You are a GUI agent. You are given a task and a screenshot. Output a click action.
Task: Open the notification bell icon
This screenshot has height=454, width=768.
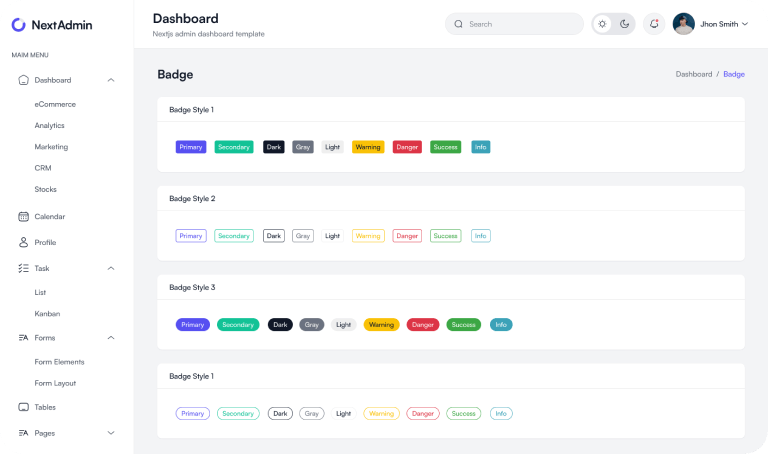pyautogui.click(x=654, y=24)
